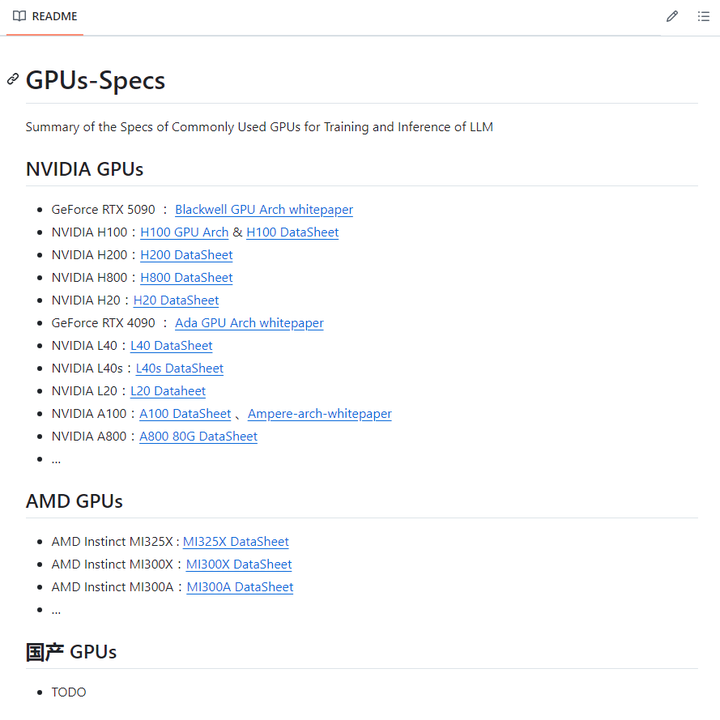Open Ada GPU Arch whitepaper link
720x720 pixels.
[x=249, y=323]
